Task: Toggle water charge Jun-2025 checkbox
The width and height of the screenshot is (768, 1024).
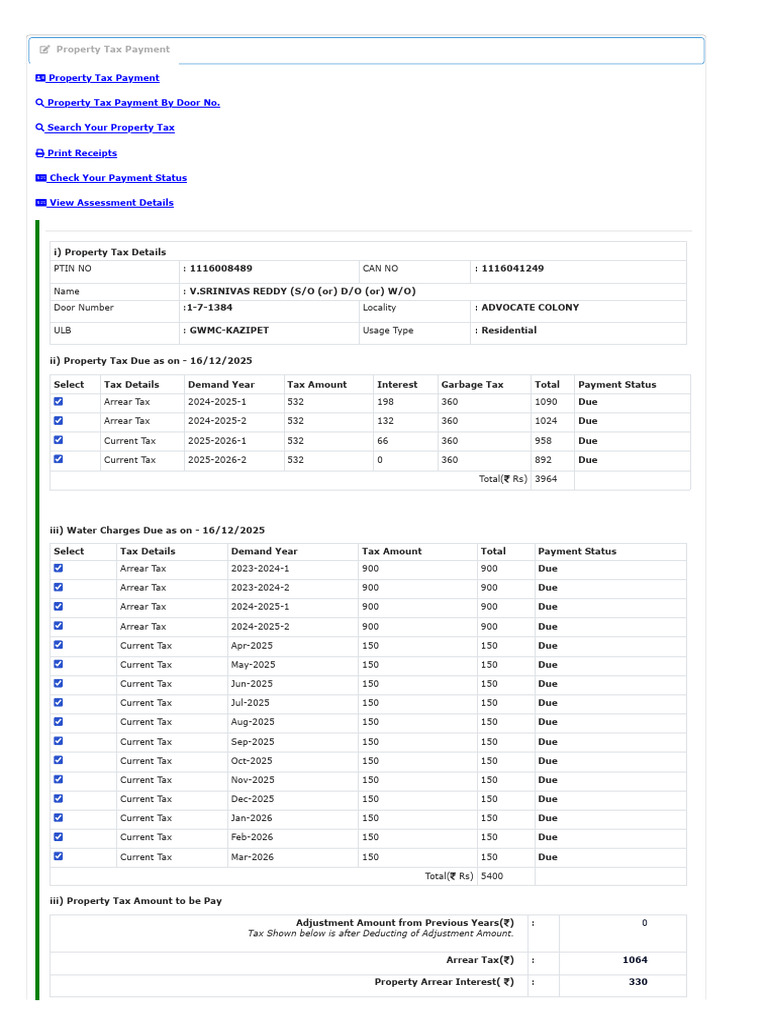Action: click(x=58, y=683)
